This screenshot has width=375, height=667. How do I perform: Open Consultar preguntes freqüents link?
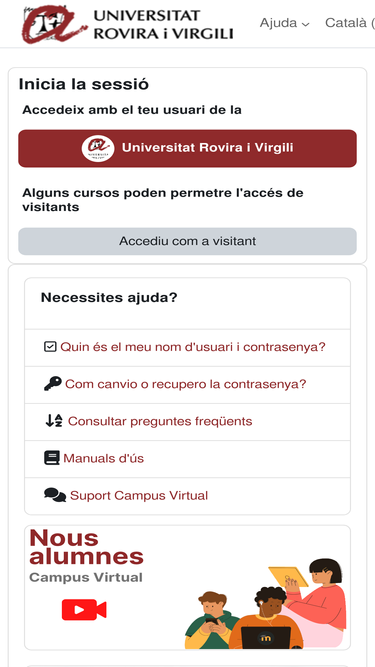[x=160, y=421]
